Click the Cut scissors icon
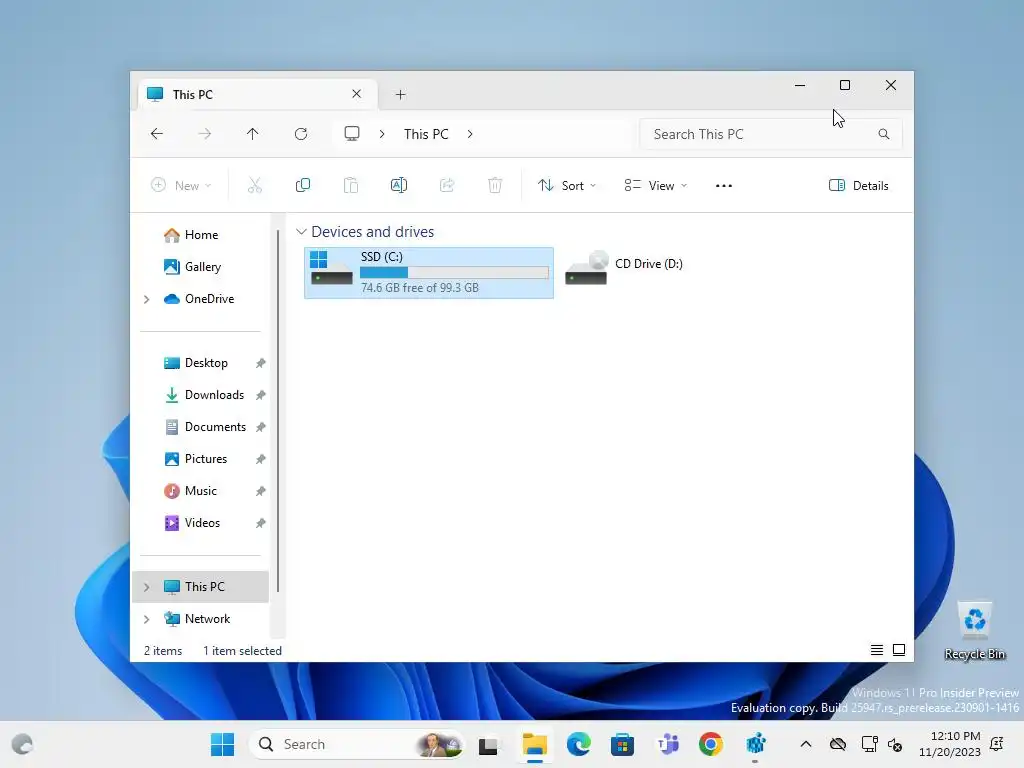 [255, 185]
